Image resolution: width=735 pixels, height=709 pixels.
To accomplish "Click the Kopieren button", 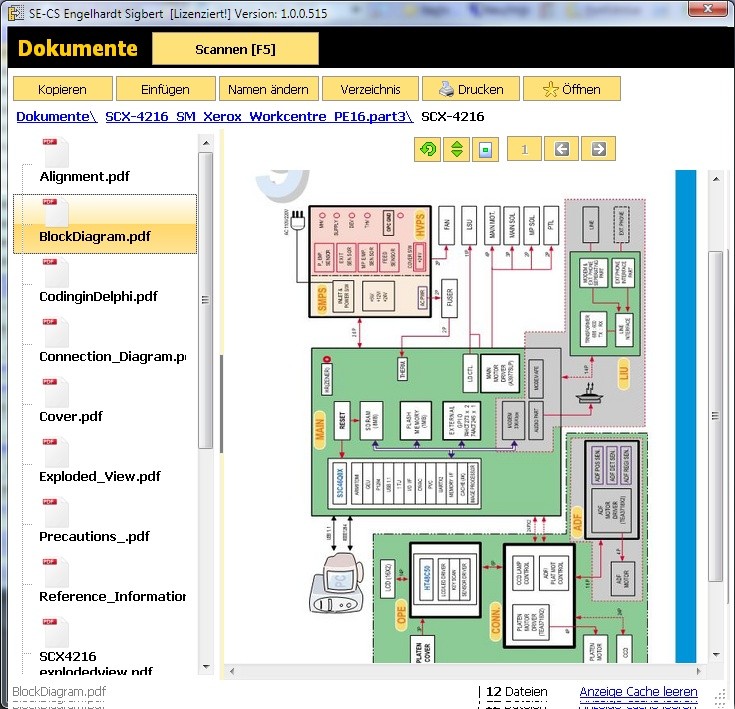I will tap(62, 89).
